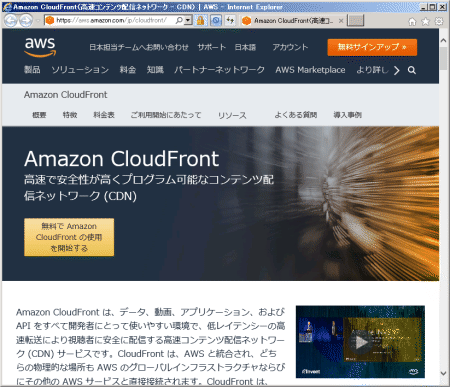Open the 日本語 language selector

pyautogui.click(x=245, y=47)
